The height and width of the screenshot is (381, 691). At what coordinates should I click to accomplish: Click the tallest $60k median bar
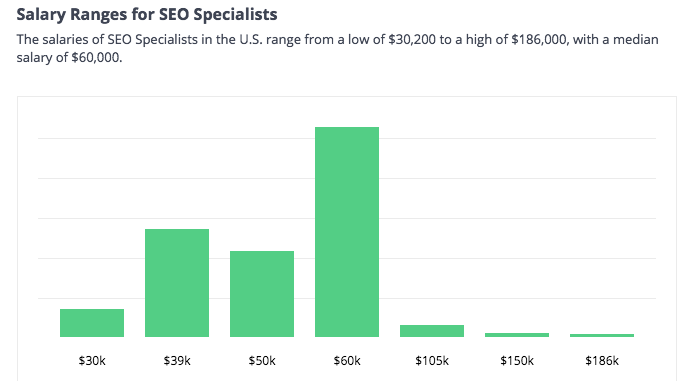coord(347,232)
